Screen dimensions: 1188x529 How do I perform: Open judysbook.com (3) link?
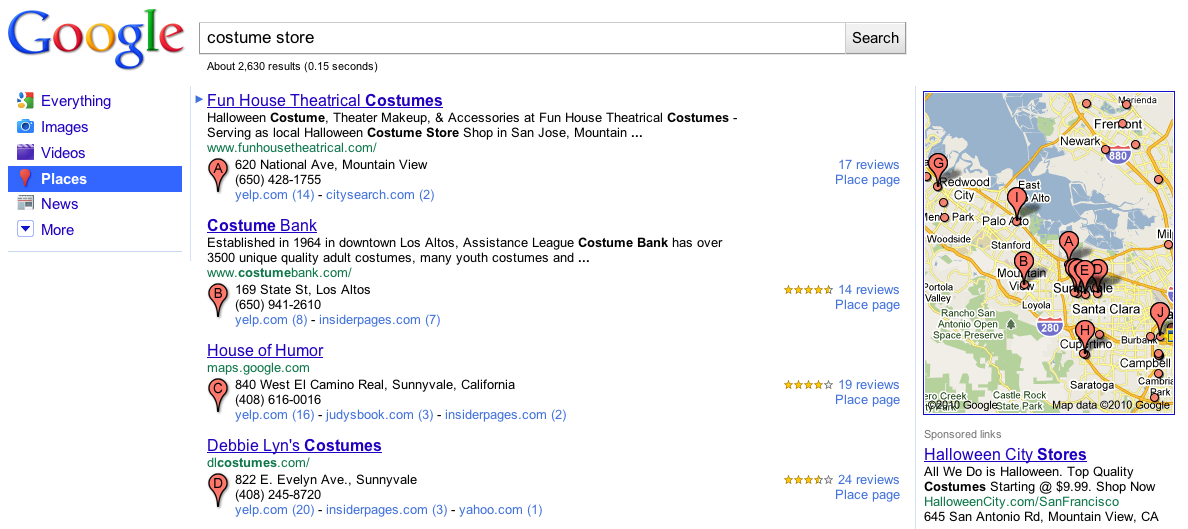pos(380,415)
